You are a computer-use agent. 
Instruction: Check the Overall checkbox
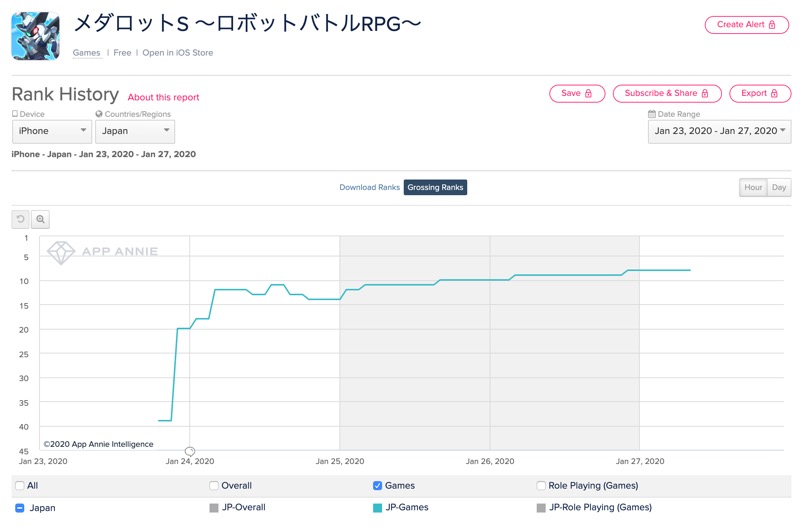click(214, 485)
